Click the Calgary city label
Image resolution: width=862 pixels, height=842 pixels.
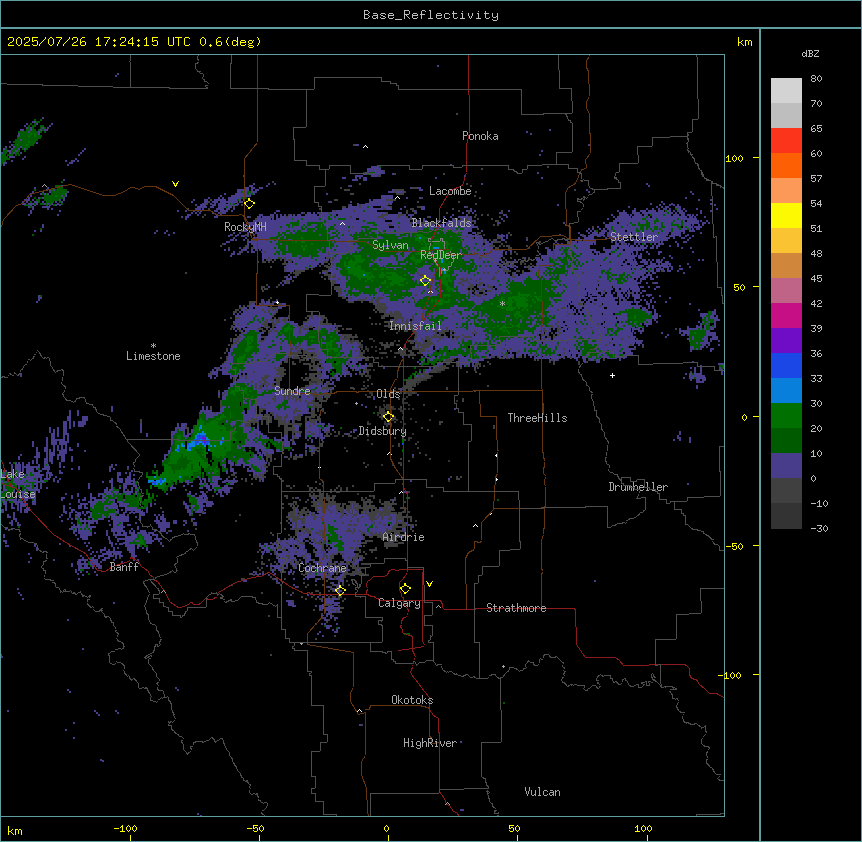pos(399,603)
